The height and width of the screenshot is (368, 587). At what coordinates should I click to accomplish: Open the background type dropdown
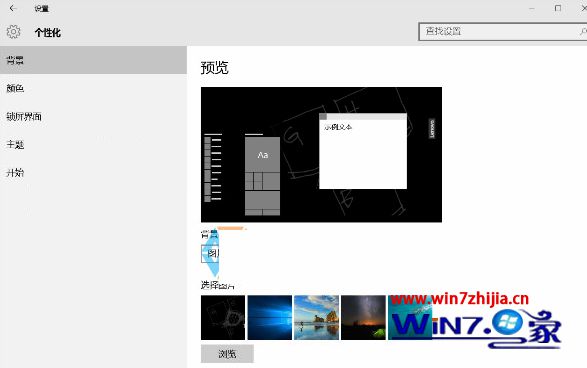coord(210,253)
